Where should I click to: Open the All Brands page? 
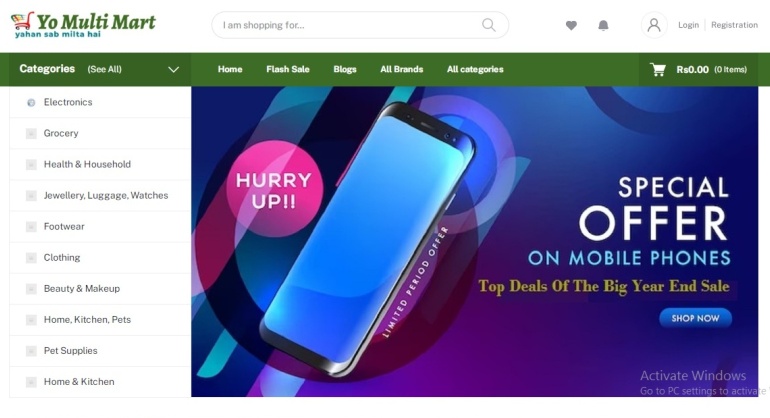(x=402, y=69)
